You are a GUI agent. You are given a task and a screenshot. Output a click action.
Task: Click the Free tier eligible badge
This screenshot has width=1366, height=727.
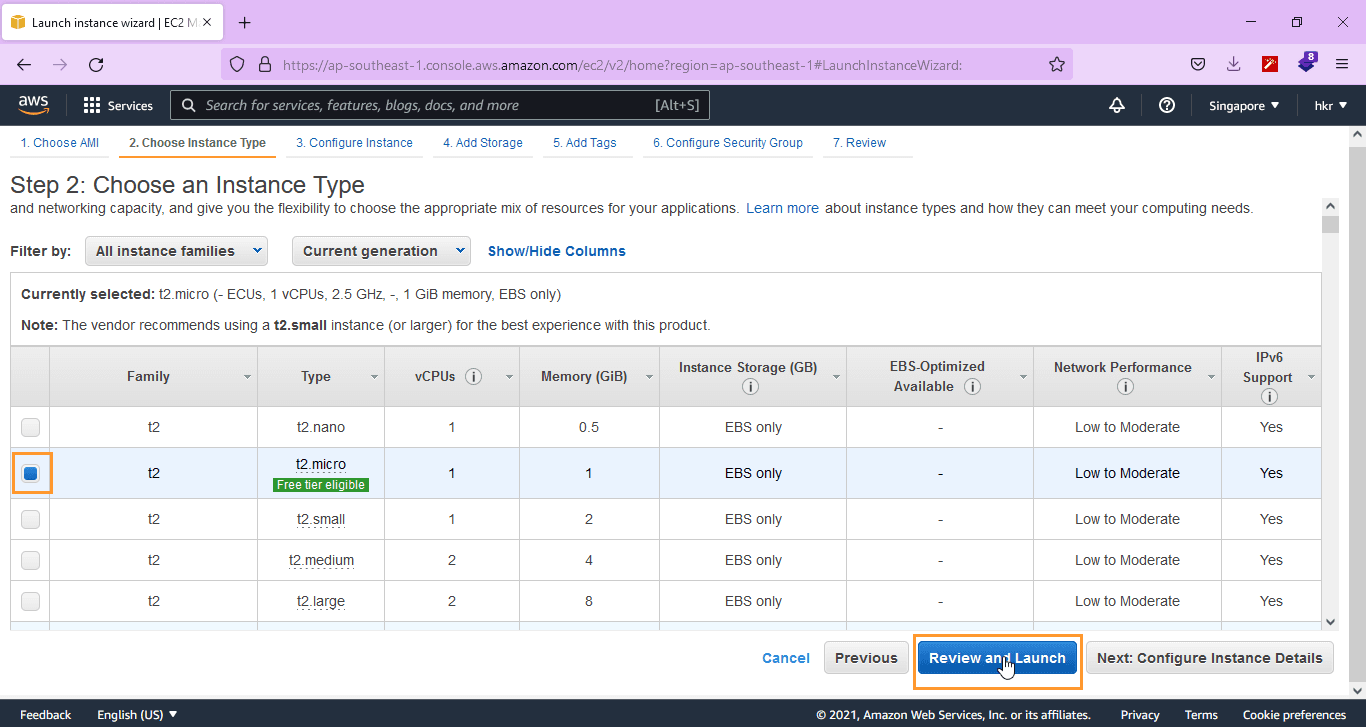321,485
